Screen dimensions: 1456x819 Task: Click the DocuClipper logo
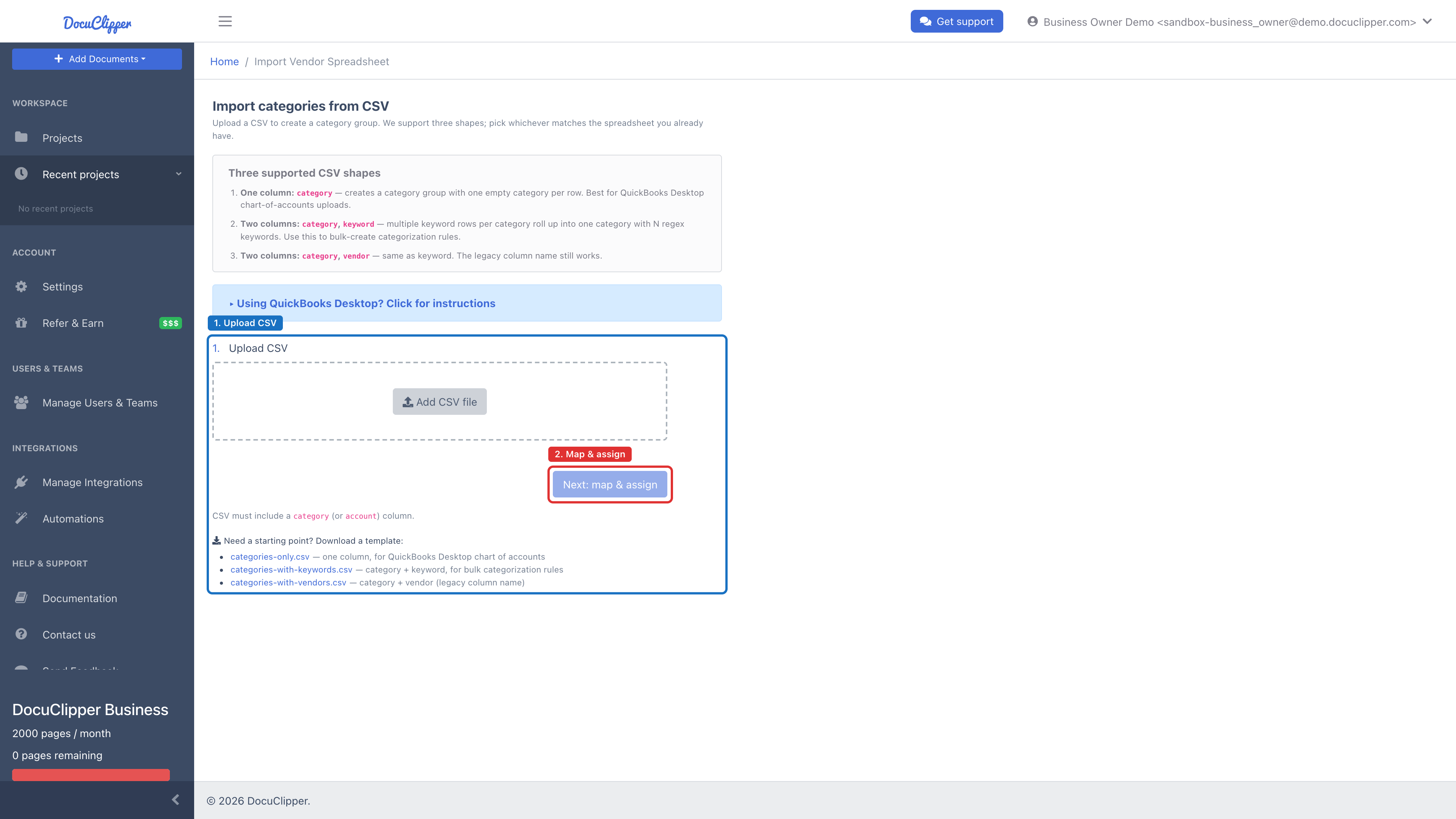click(97, 23)
